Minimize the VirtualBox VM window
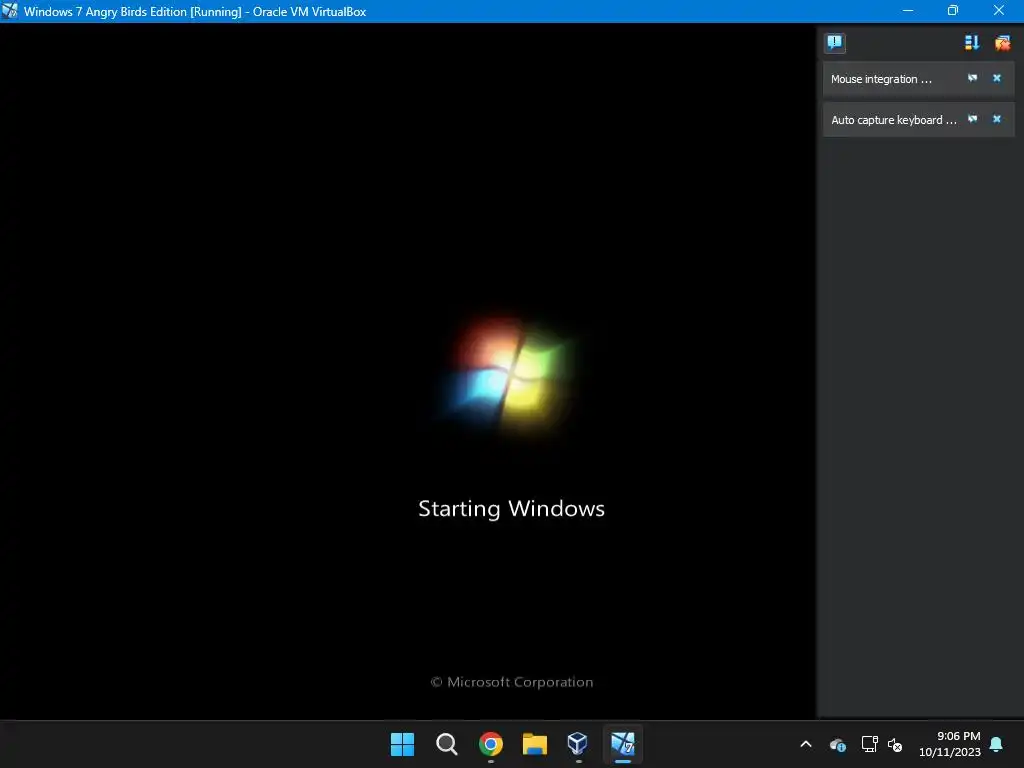Screen dimensions: 1024x768 (908, 10)
